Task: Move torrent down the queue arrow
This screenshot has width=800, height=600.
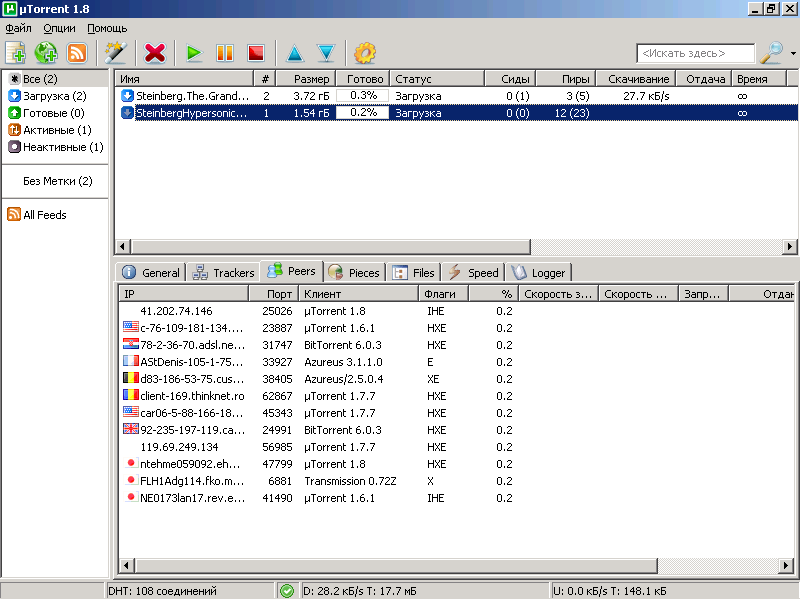Action: [x=326, y=53]
